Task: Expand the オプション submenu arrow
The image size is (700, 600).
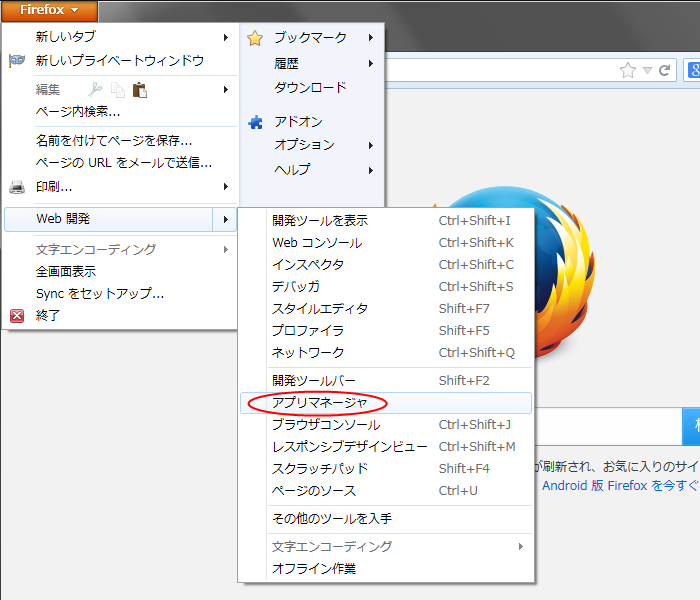Action: tap(371, 146)
